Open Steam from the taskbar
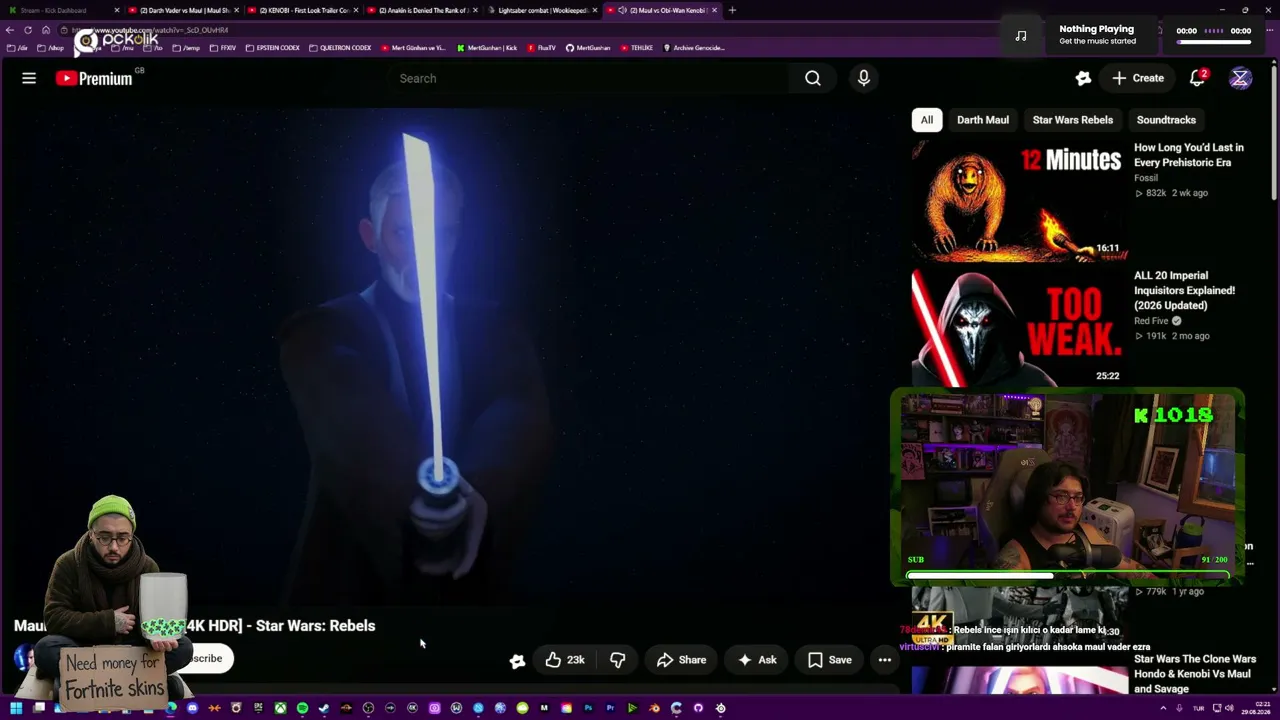The height and width of the screenshot is (720, 1280). pos(324,708)
